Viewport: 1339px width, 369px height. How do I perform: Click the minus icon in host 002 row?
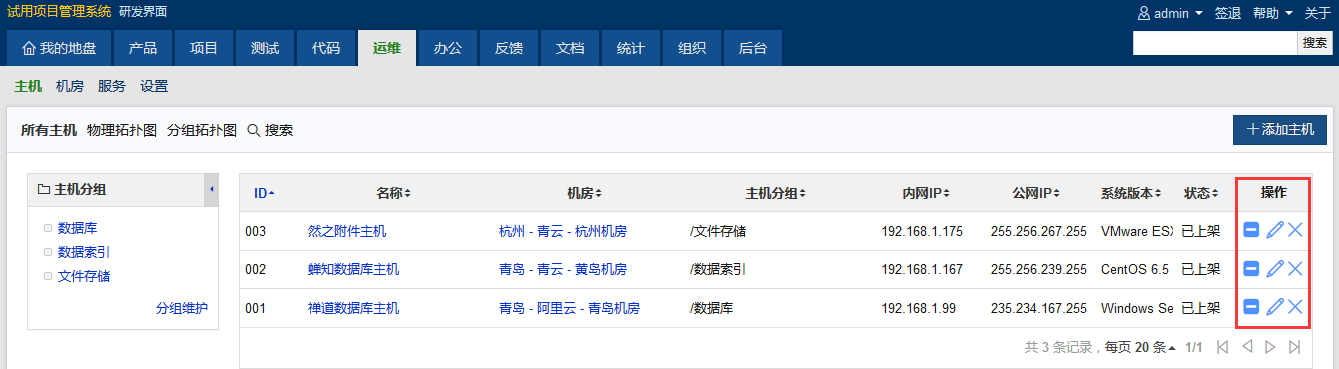pyautogui.click(x=1251, y=269)
